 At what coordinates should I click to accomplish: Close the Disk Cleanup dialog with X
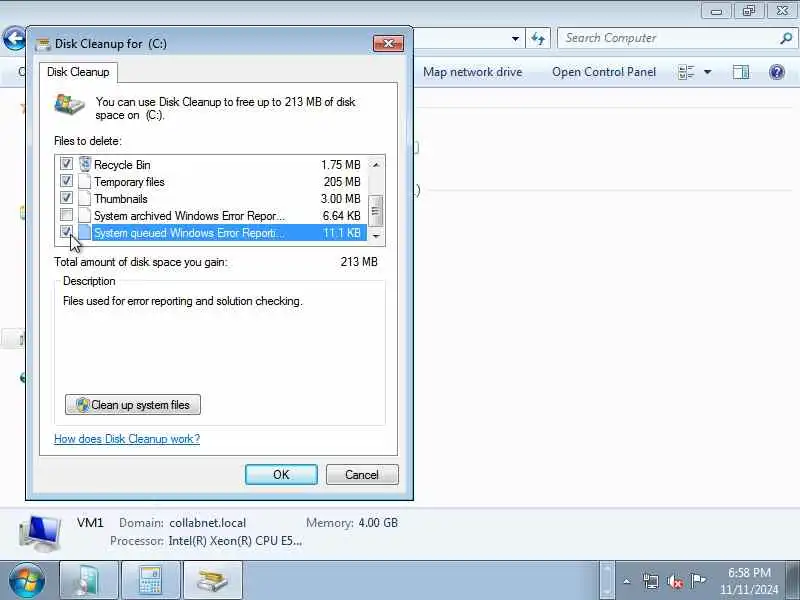388,44
